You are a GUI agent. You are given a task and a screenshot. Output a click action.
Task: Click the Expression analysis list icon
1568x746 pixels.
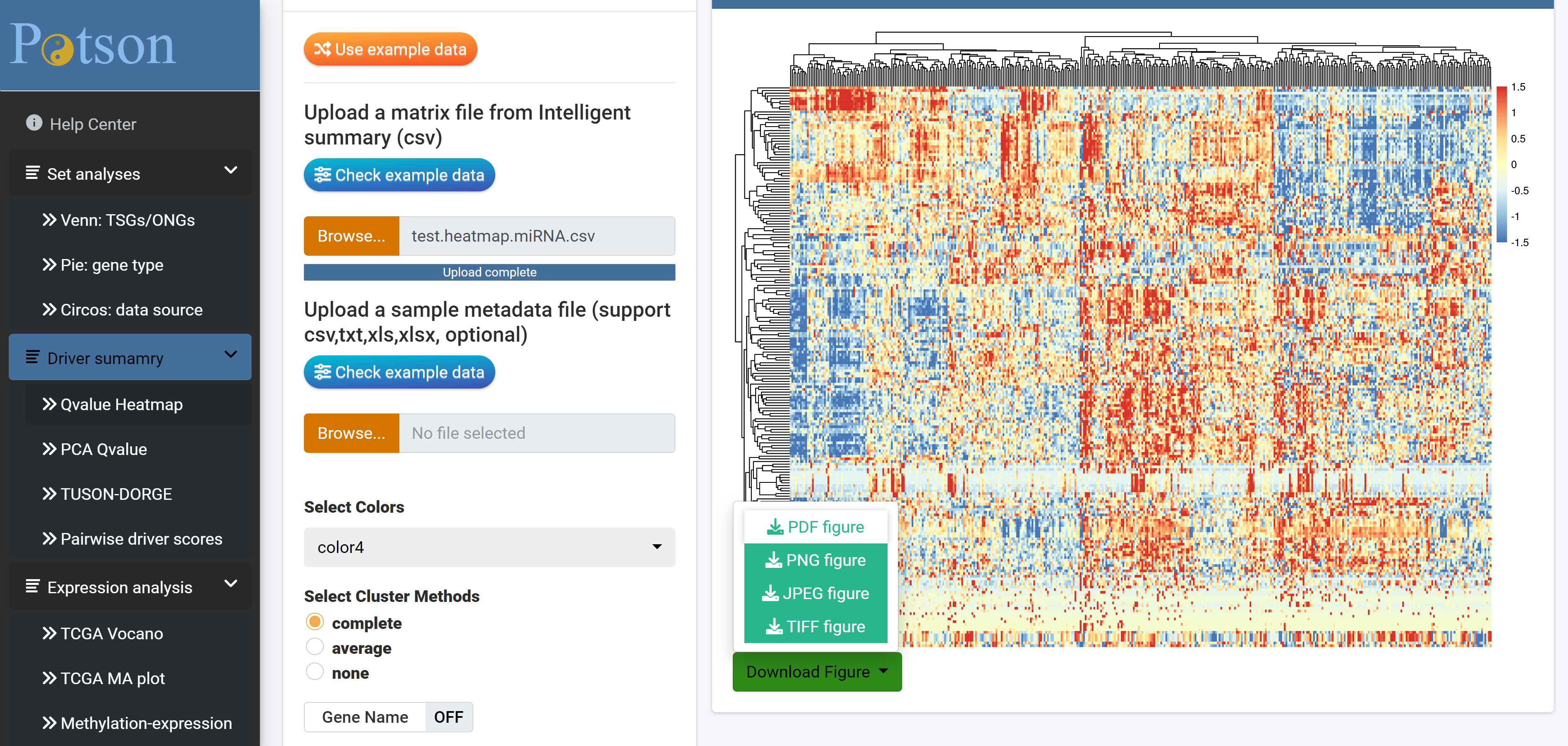pos(32,587)
